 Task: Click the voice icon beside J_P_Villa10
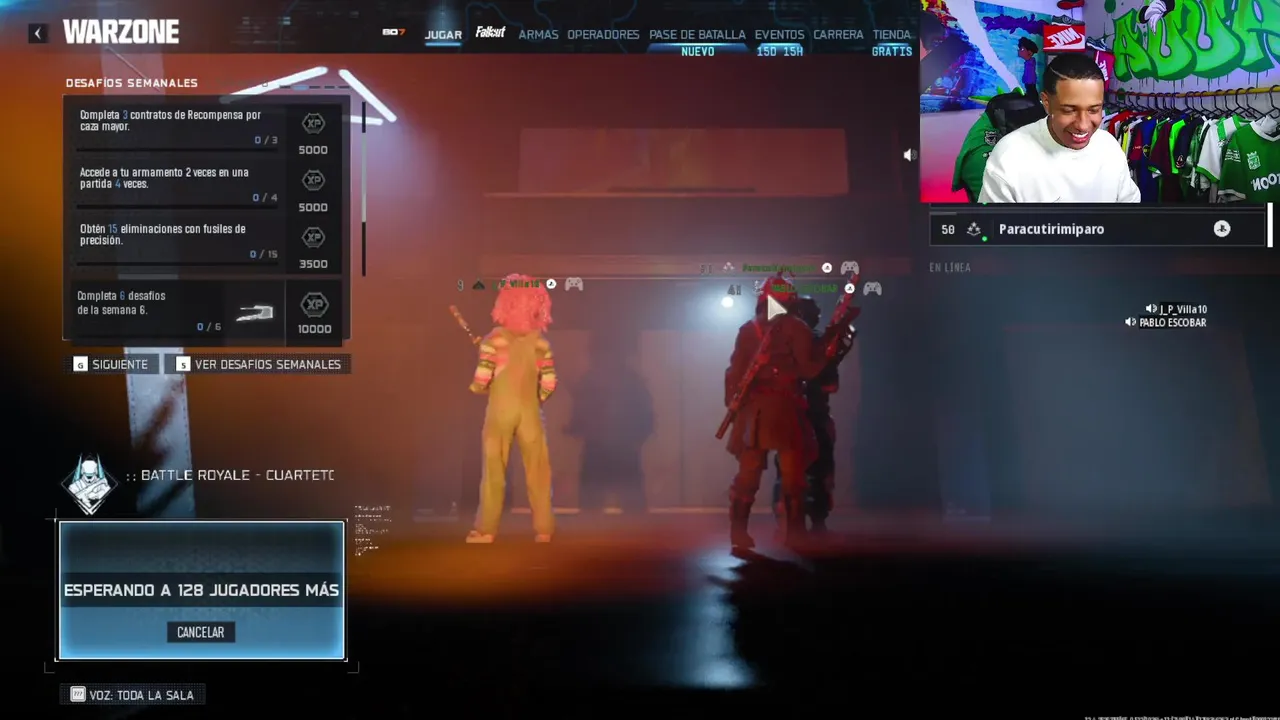[1150, 310]
